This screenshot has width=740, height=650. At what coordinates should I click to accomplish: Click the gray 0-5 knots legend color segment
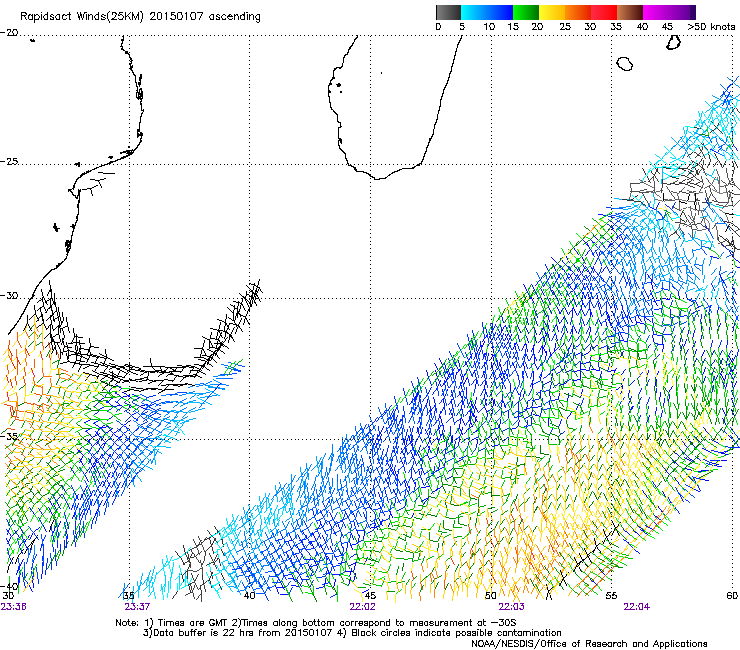(448, 12)
